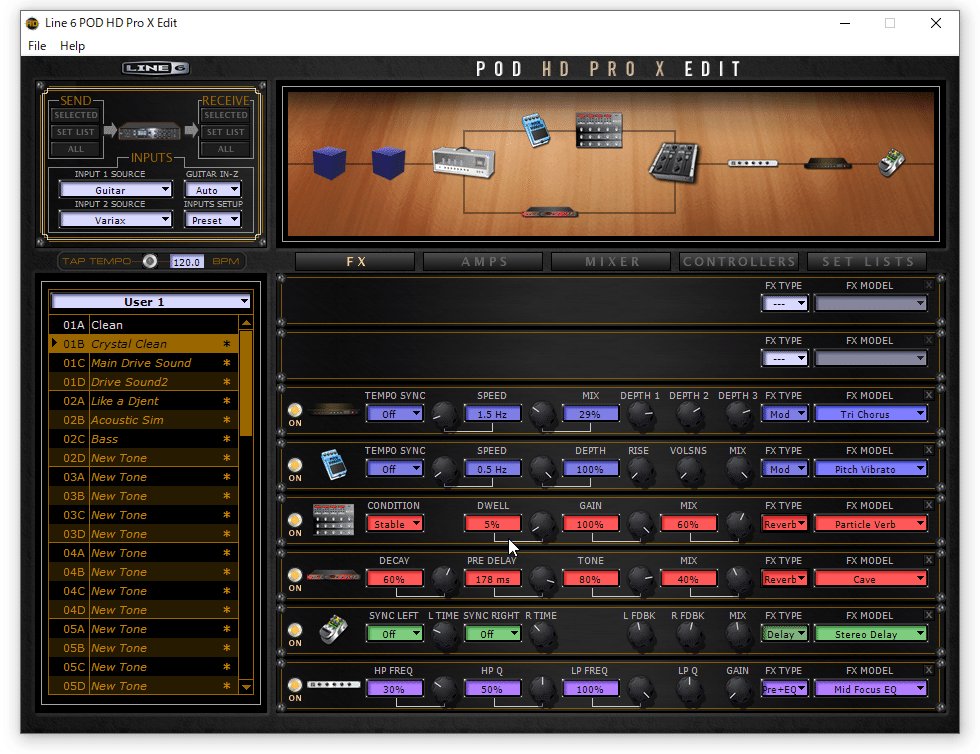Remove the Pitch Vibrato effect with its X

pyautogui.click(x=929, y=450)
